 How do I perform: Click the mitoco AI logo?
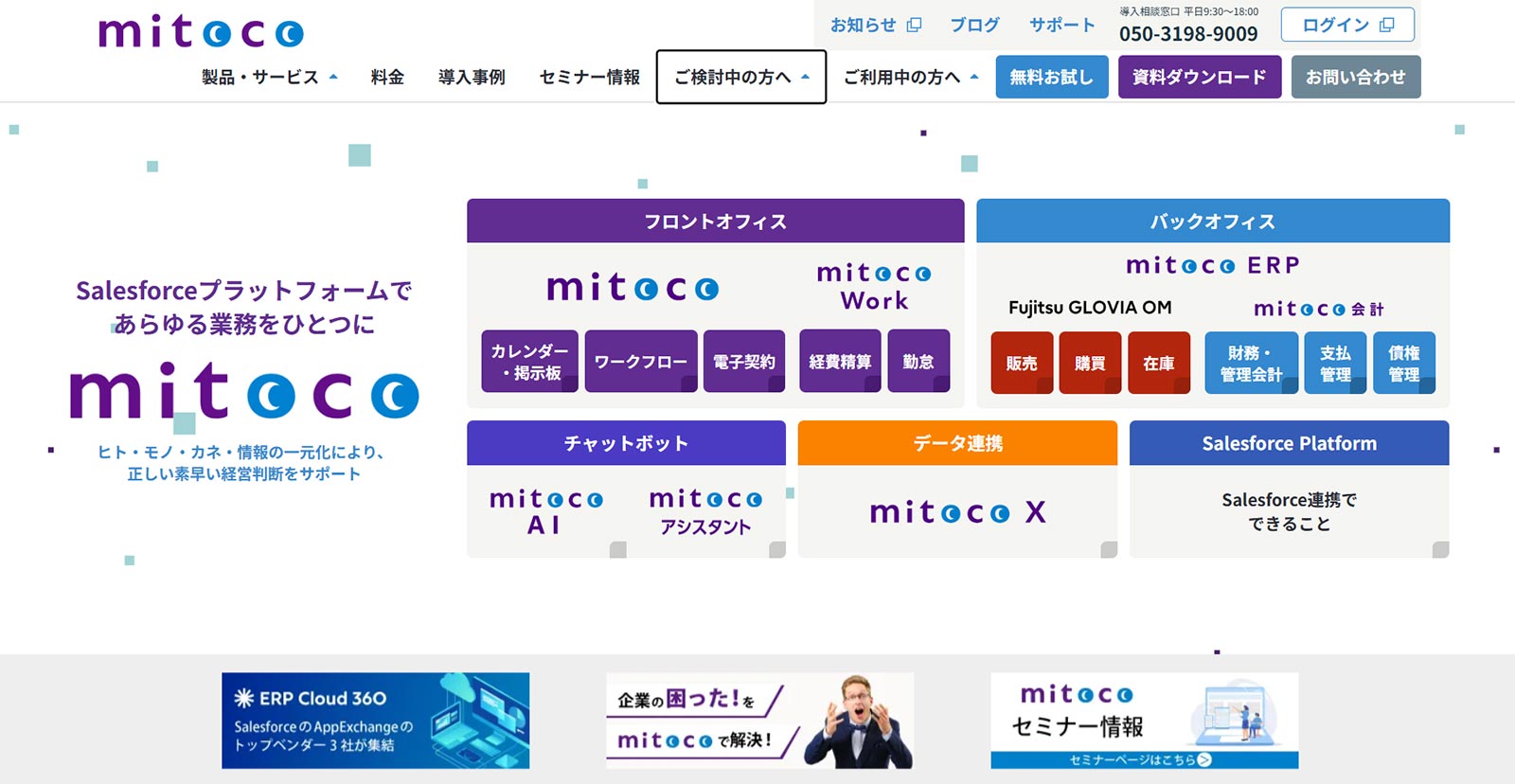pyautogui.click(x=545, y=511)
